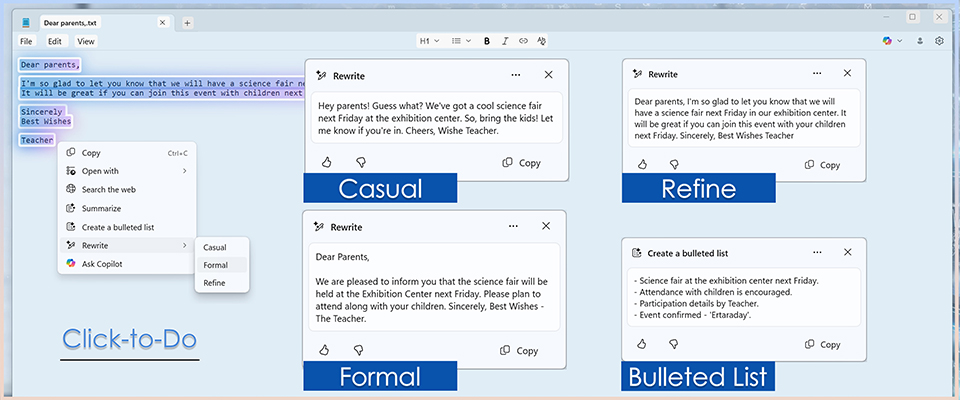Viewport: 960px width, 400px height.
Task: Toggle bold formatting in the toolbar
Action: click(487, 41)
